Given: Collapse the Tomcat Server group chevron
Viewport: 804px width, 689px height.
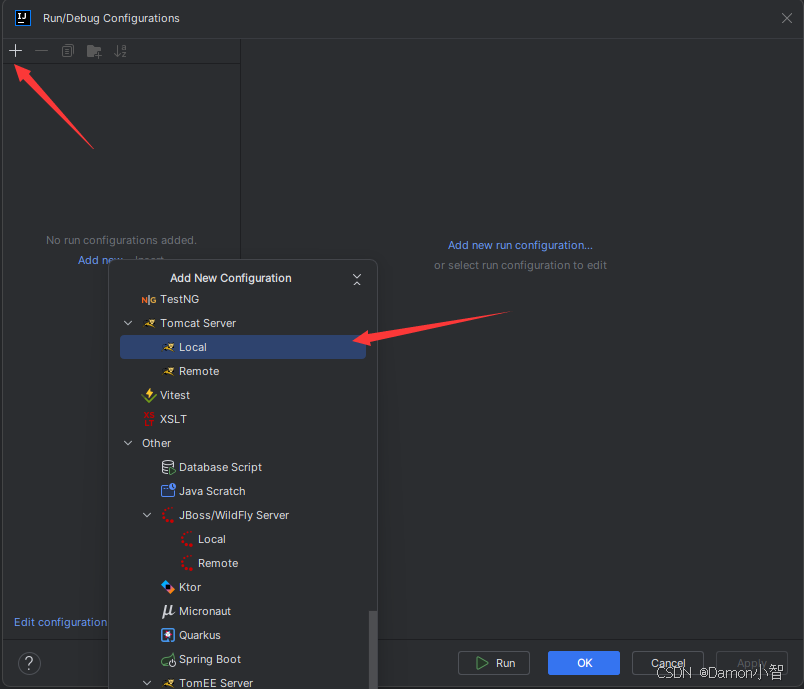Looking at the screenshot, I should click(x=128, y=323).
